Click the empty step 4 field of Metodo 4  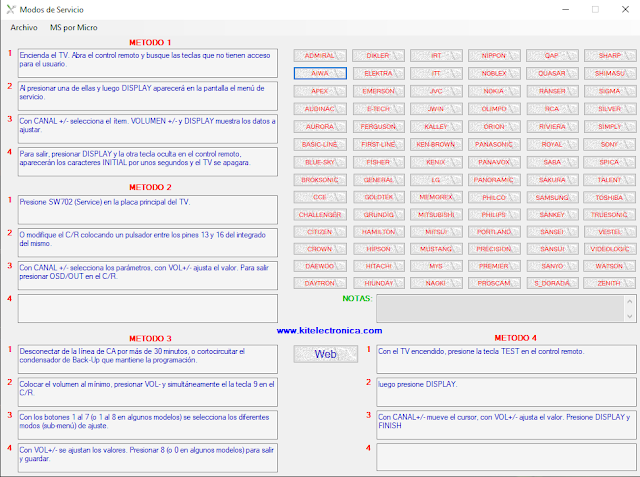pos(506,457)
